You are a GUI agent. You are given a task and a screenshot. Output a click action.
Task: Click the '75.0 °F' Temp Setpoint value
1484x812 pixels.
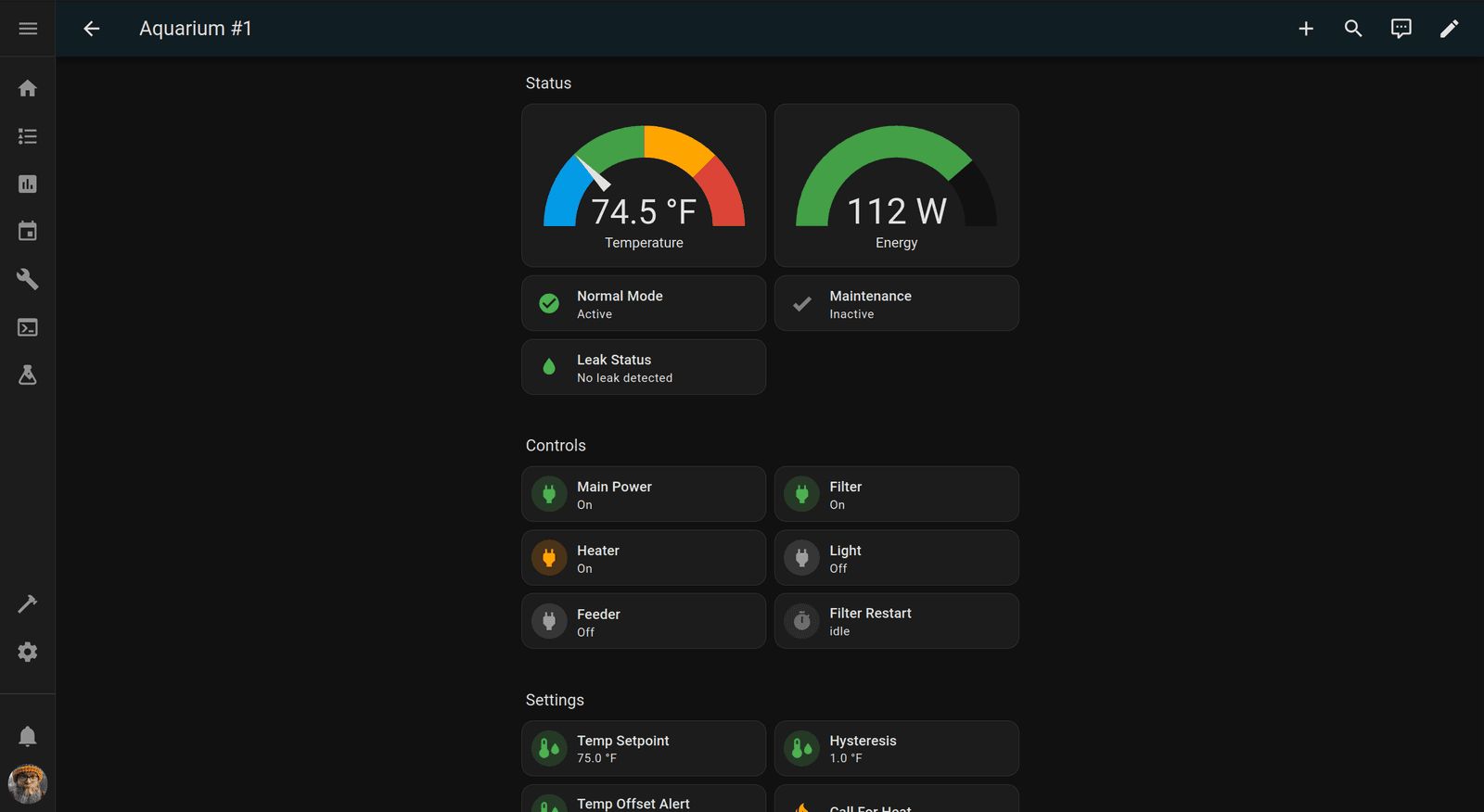click(x=596, y=758)
